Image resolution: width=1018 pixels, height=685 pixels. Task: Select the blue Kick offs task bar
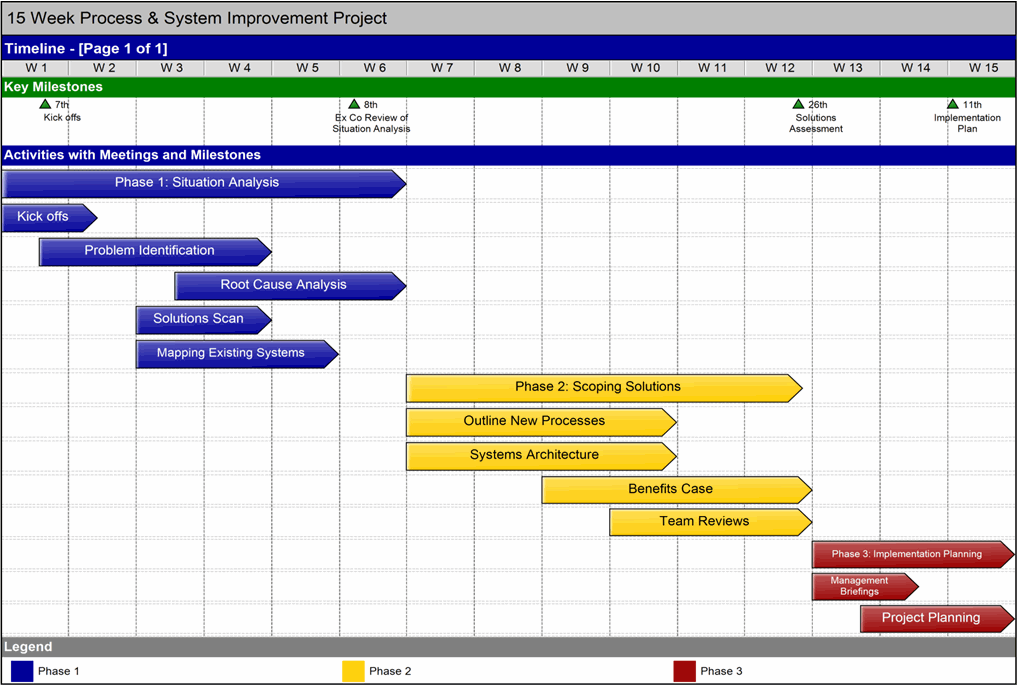coord(50,218)
